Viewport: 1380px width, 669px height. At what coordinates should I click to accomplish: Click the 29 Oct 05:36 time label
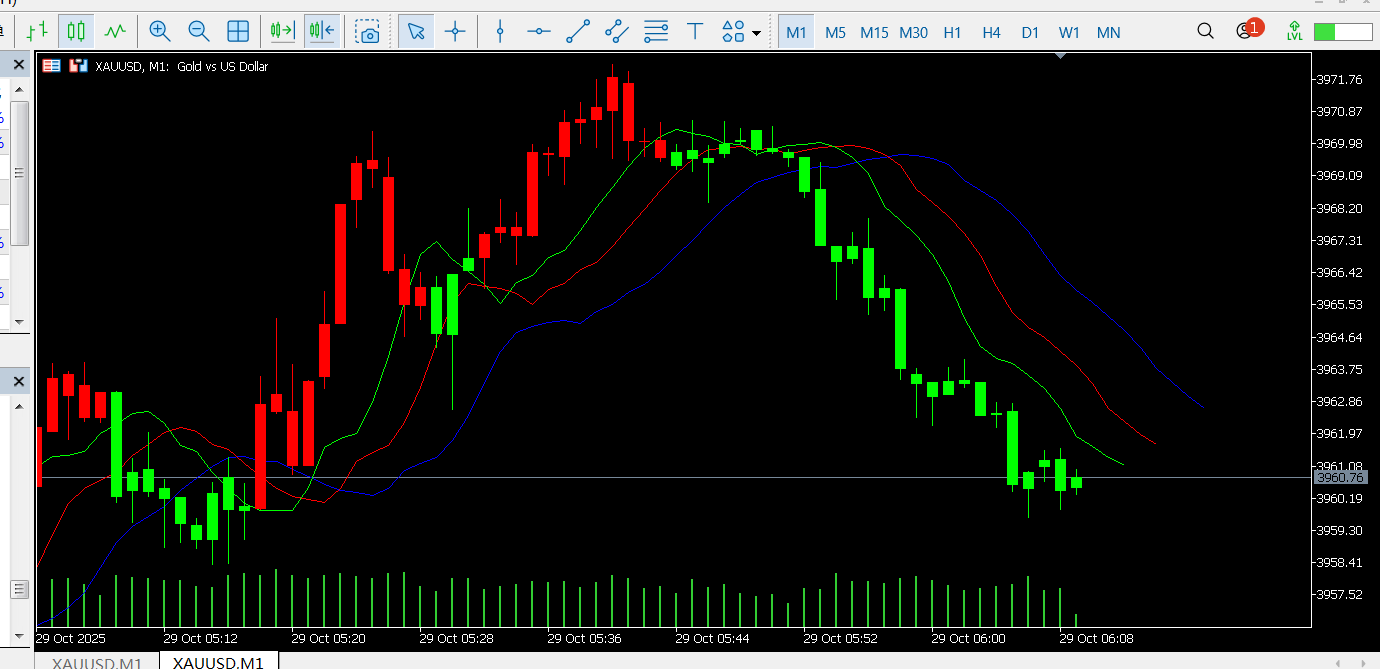point(584,638)
